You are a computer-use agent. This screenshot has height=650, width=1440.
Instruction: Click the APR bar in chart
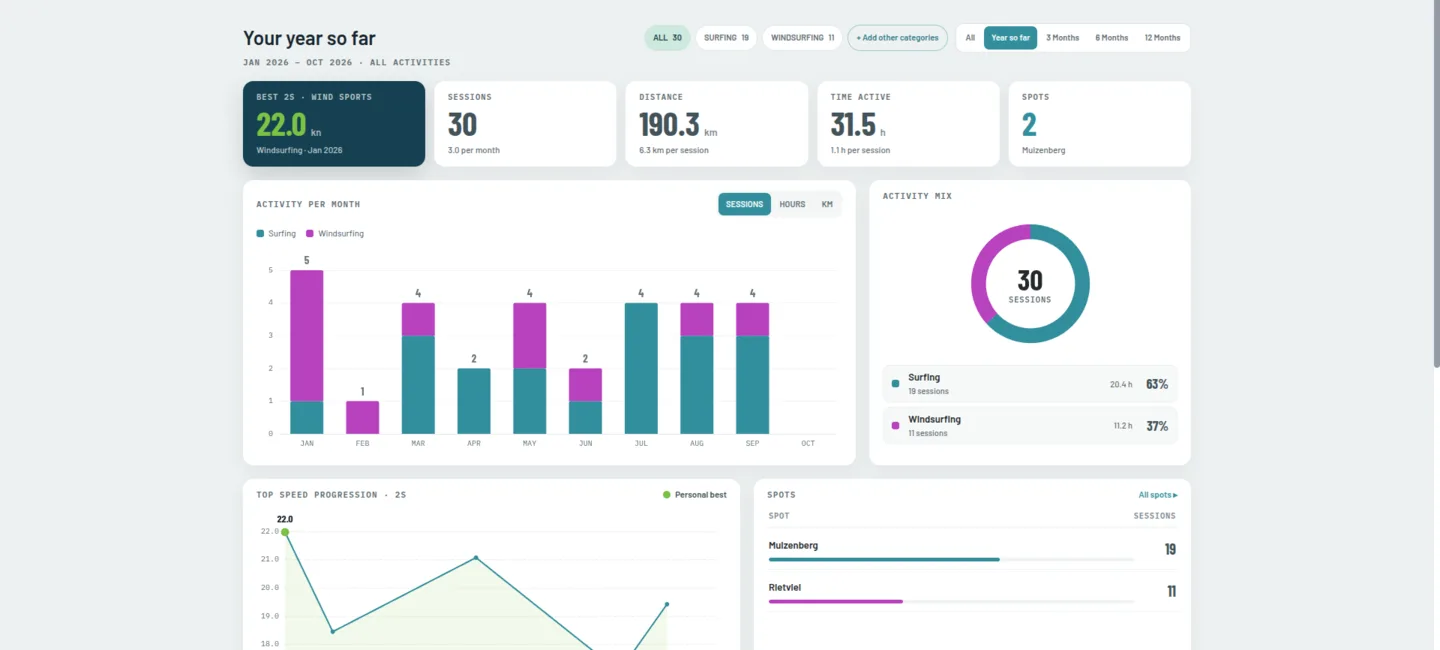(474, 401)
